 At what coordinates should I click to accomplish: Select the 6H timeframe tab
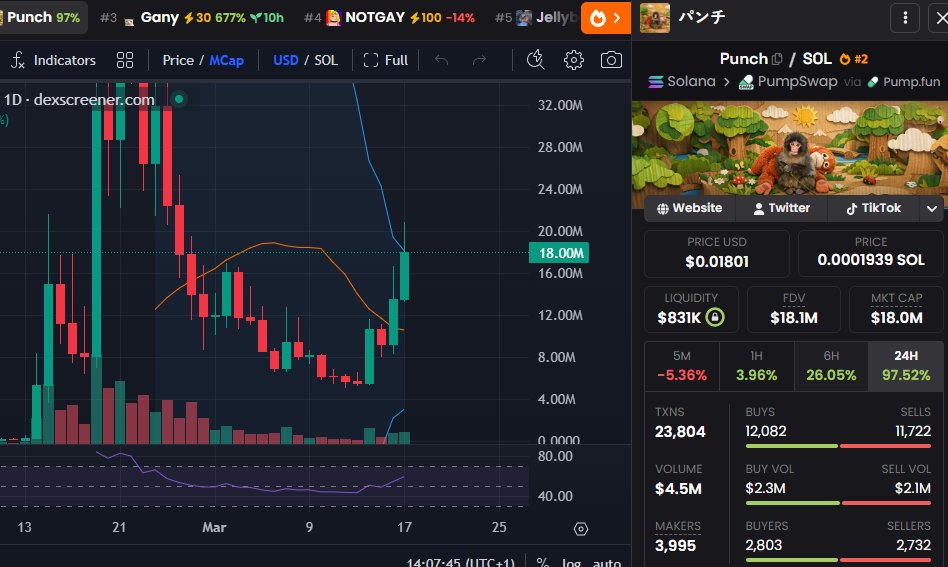coord(831,366)
